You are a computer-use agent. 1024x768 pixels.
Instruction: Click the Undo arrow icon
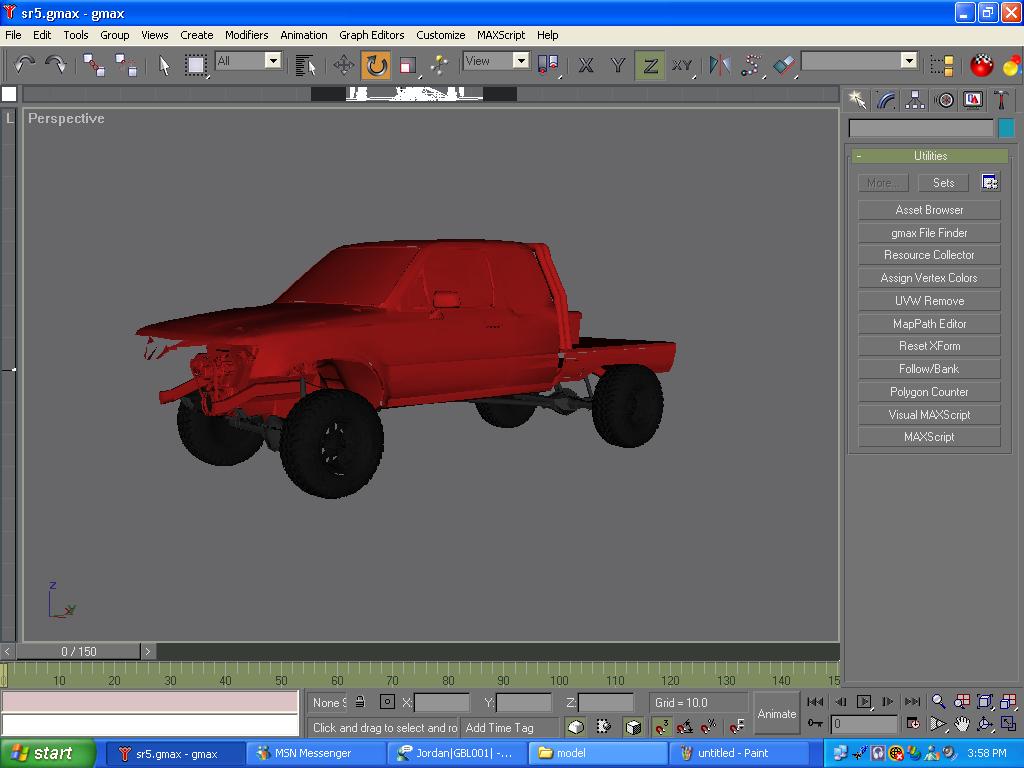pyautogui.click(x=24, y=65)
